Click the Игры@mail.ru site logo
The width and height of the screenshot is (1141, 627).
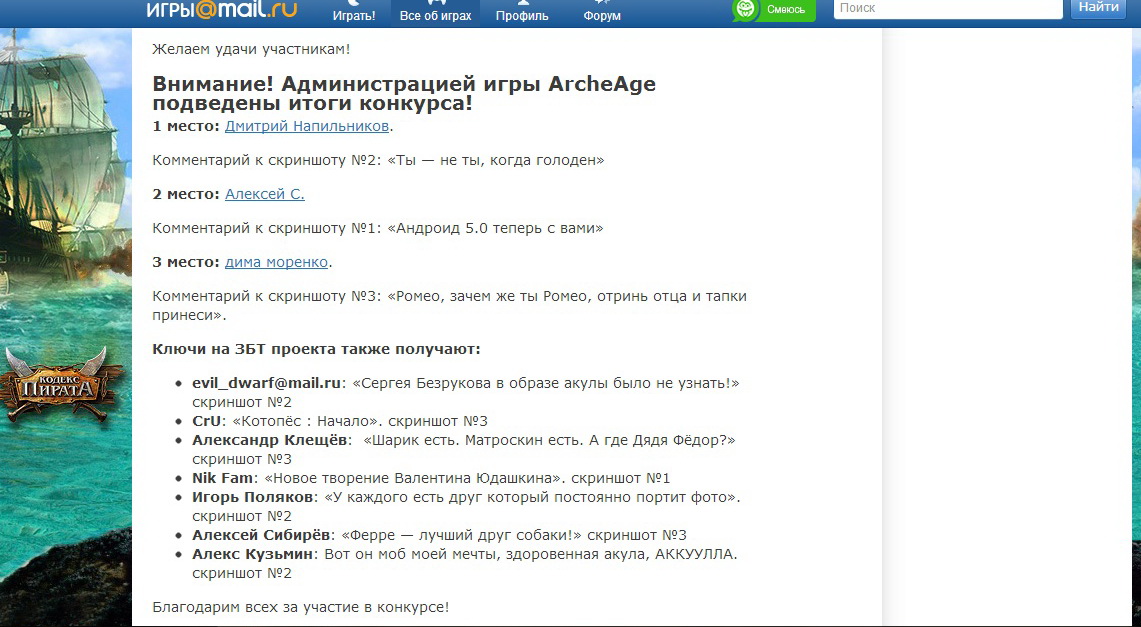222,10
